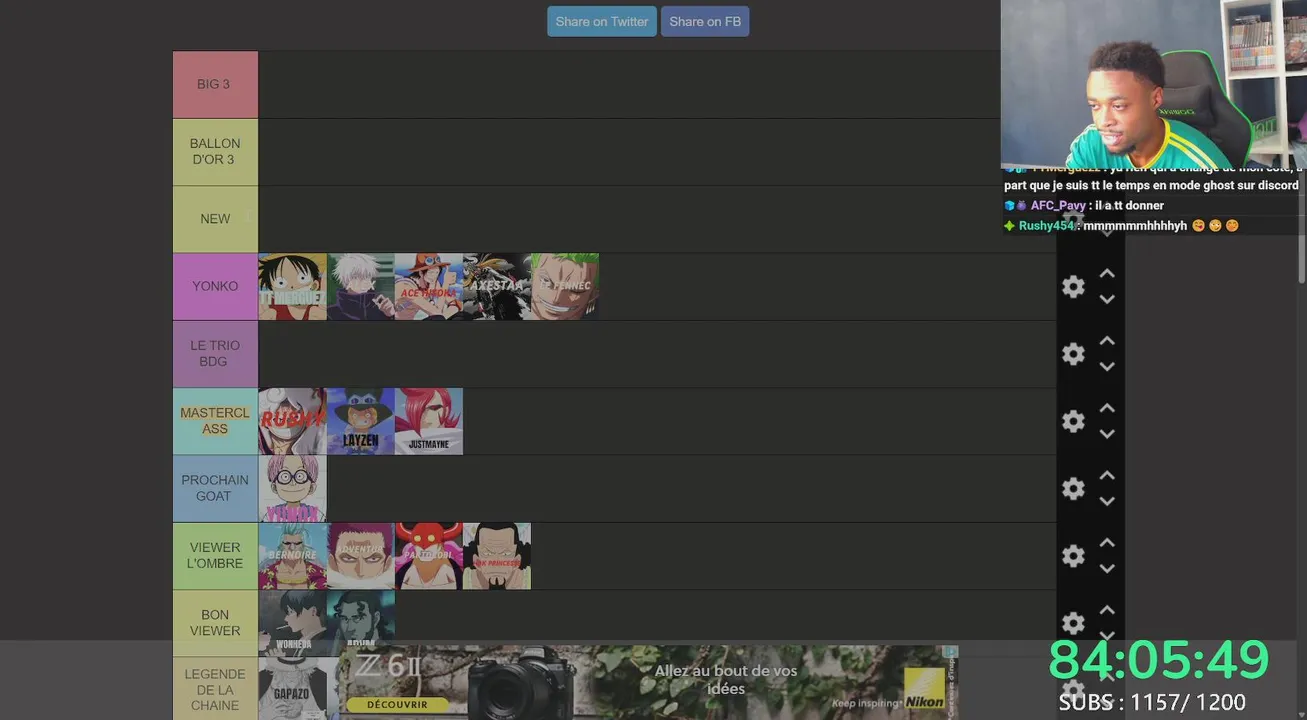This screenshot has height=720, width=1307.
Task: Click AFC_Pavy username in chat
Action: tap(1058, 206)
